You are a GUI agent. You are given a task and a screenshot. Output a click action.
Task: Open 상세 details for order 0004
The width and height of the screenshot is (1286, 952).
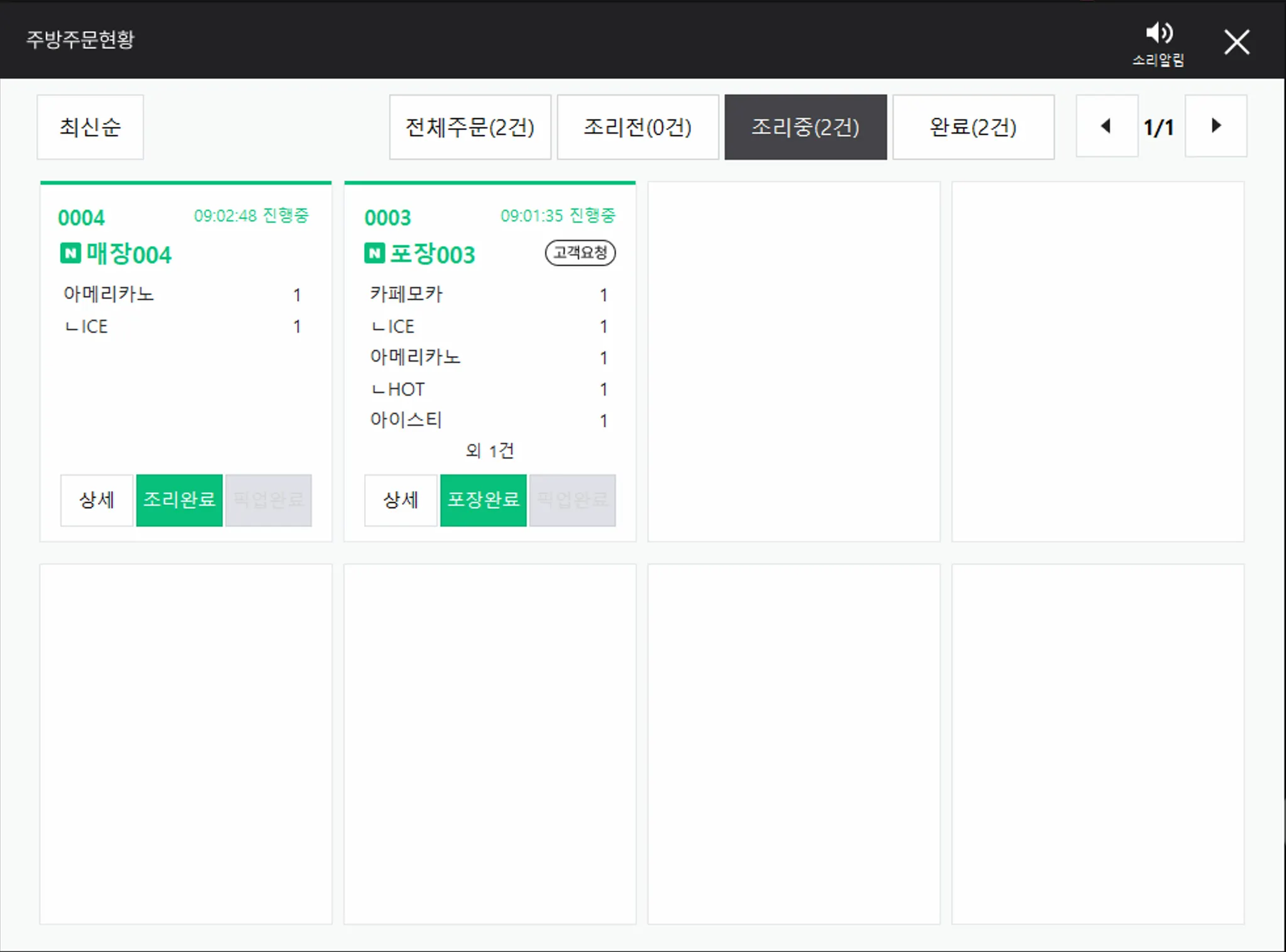tap(97, 500)
